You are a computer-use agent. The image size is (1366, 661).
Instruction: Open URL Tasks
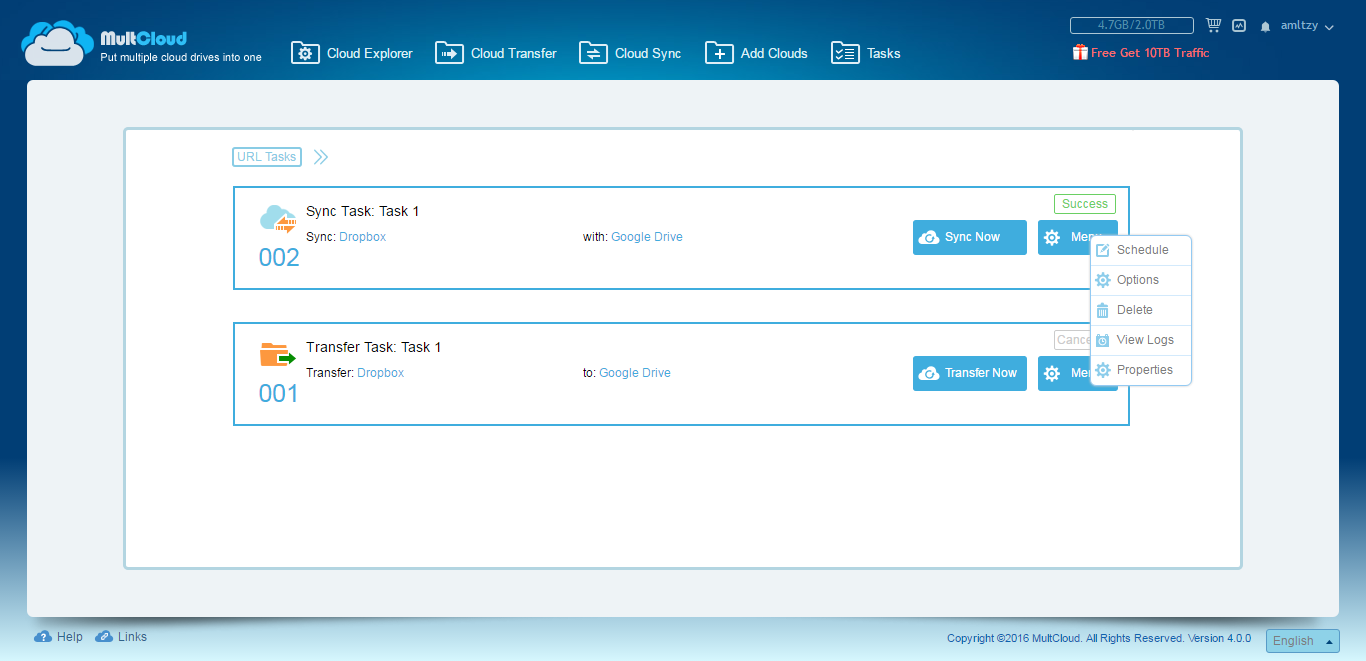(x=267, y=157)
